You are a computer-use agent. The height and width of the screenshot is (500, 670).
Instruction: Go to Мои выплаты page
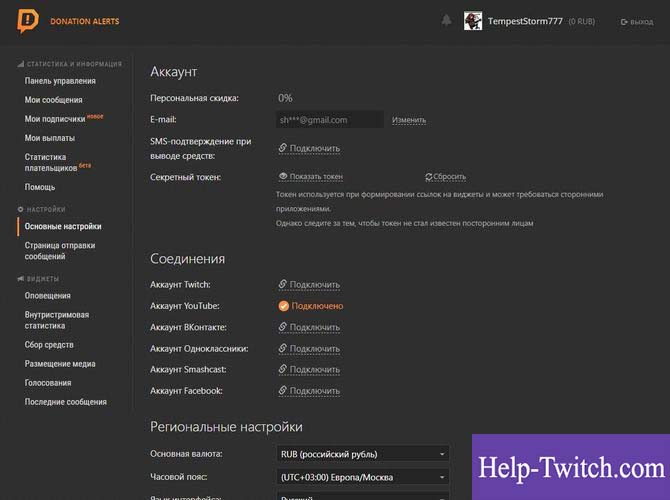[x=49, y=138]
